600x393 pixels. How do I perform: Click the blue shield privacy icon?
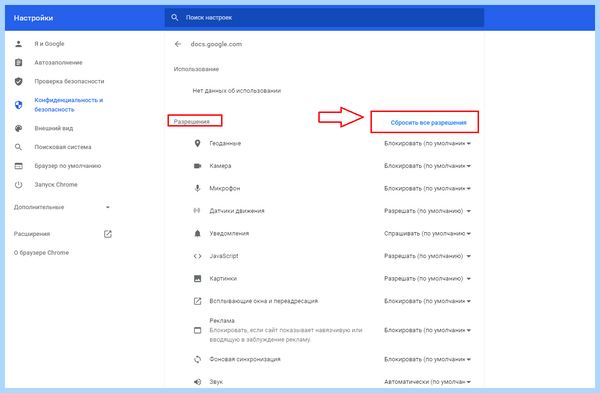tap(18, 105)
